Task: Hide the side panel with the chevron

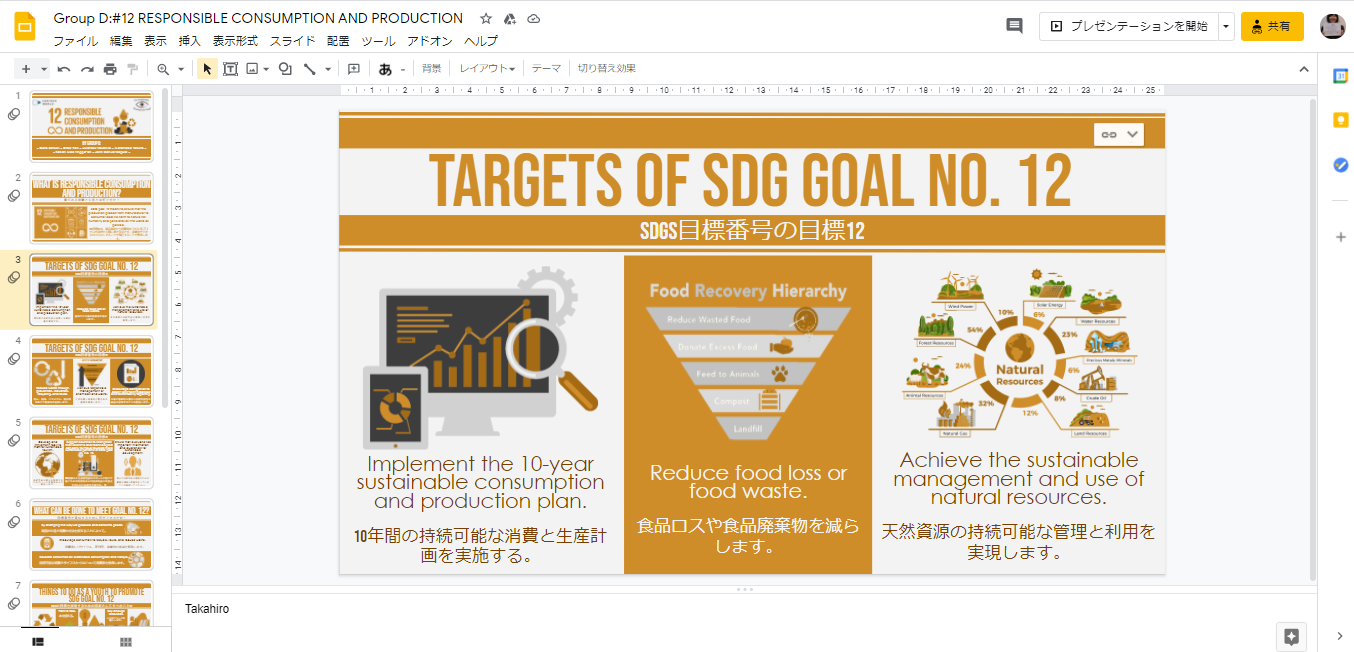Action: [x=1340, y=636]
